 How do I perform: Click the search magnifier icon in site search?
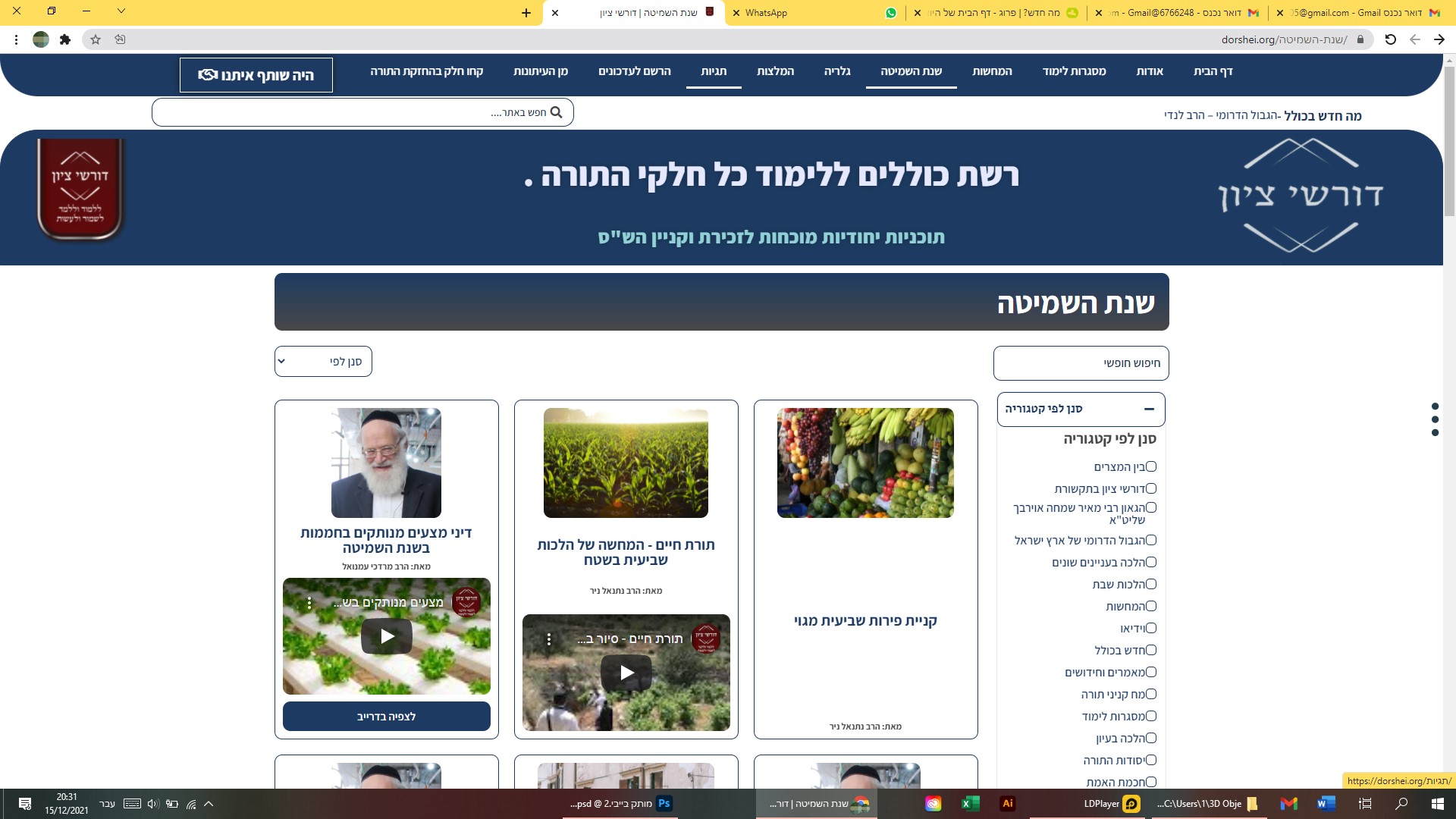[556, 112]
